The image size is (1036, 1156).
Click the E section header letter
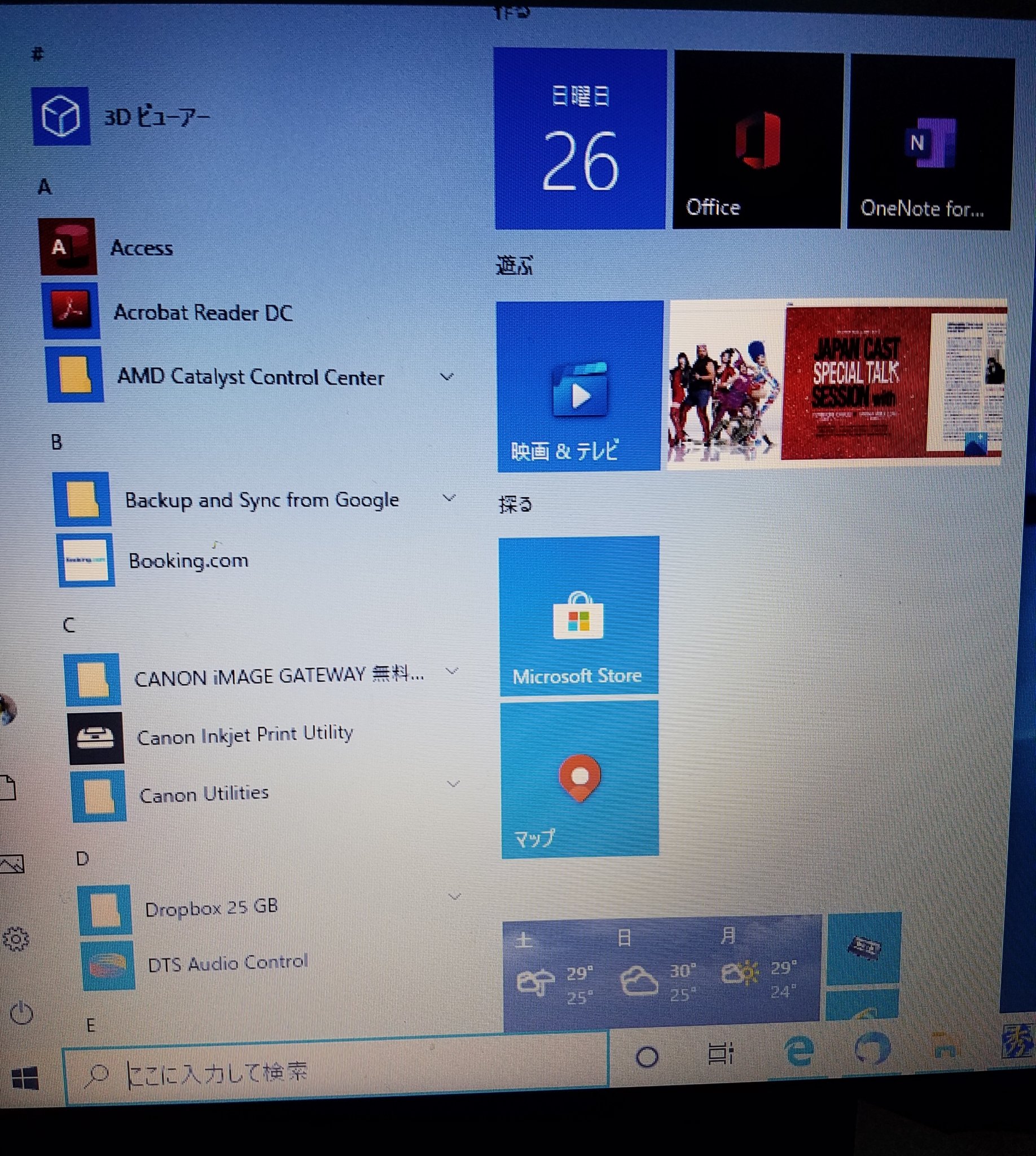coord(90,1025)
